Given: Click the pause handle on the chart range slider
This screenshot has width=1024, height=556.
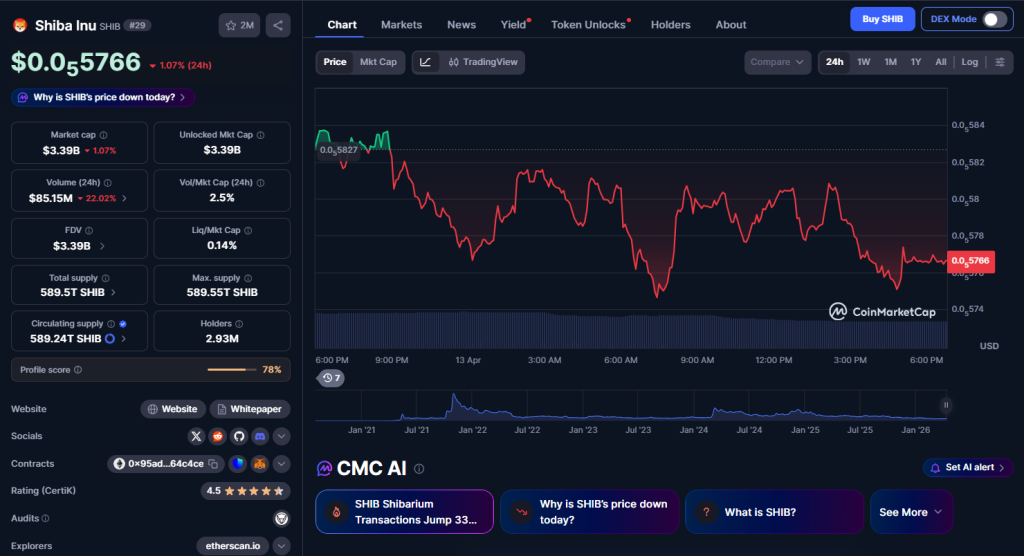Looking at the screenshot, I should [945, 405].
